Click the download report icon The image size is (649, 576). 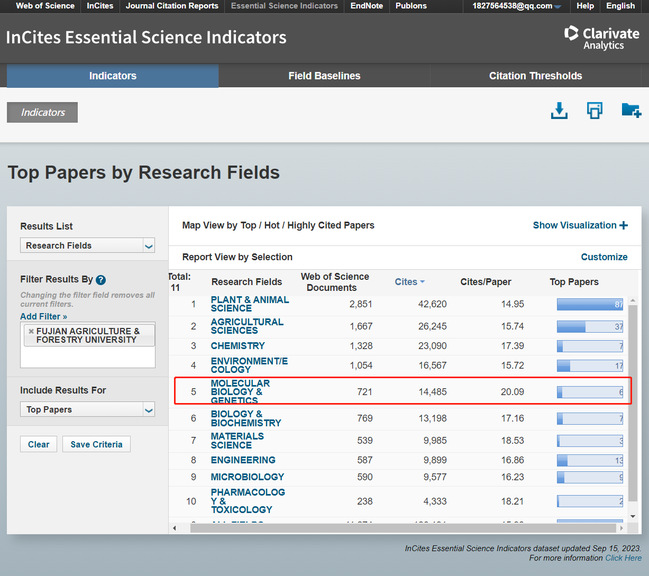tap(559, 111)
